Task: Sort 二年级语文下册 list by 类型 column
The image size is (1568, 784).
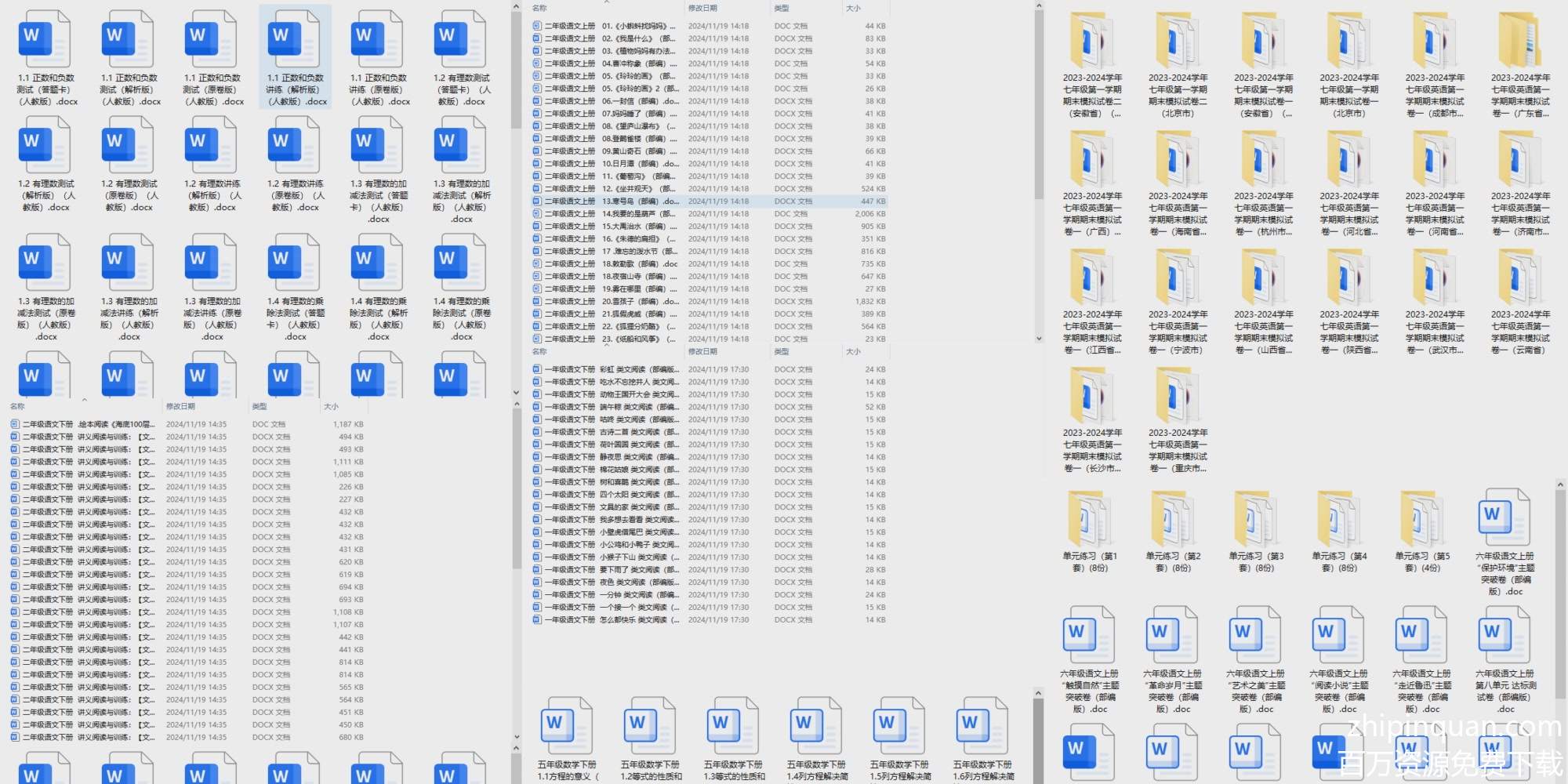Action: pos(260,406)
